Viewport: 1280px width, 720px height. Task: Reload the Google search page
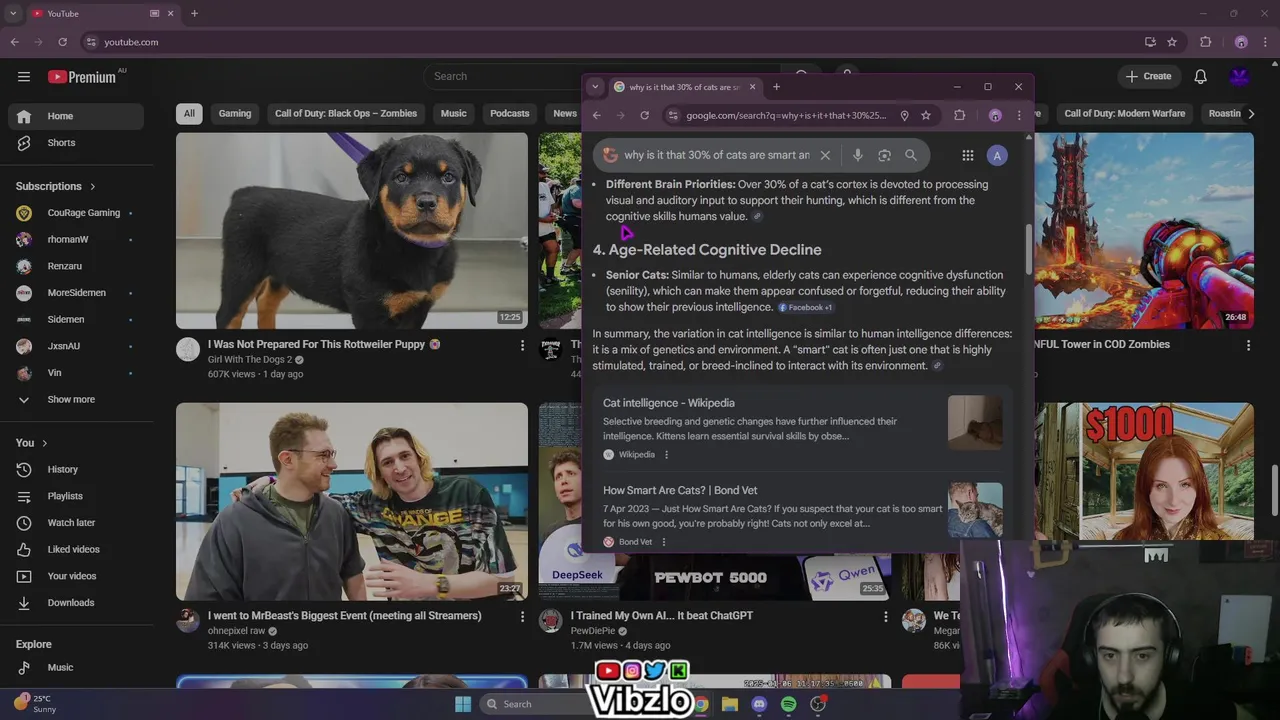pyautogui.click(x=644, y=115)
